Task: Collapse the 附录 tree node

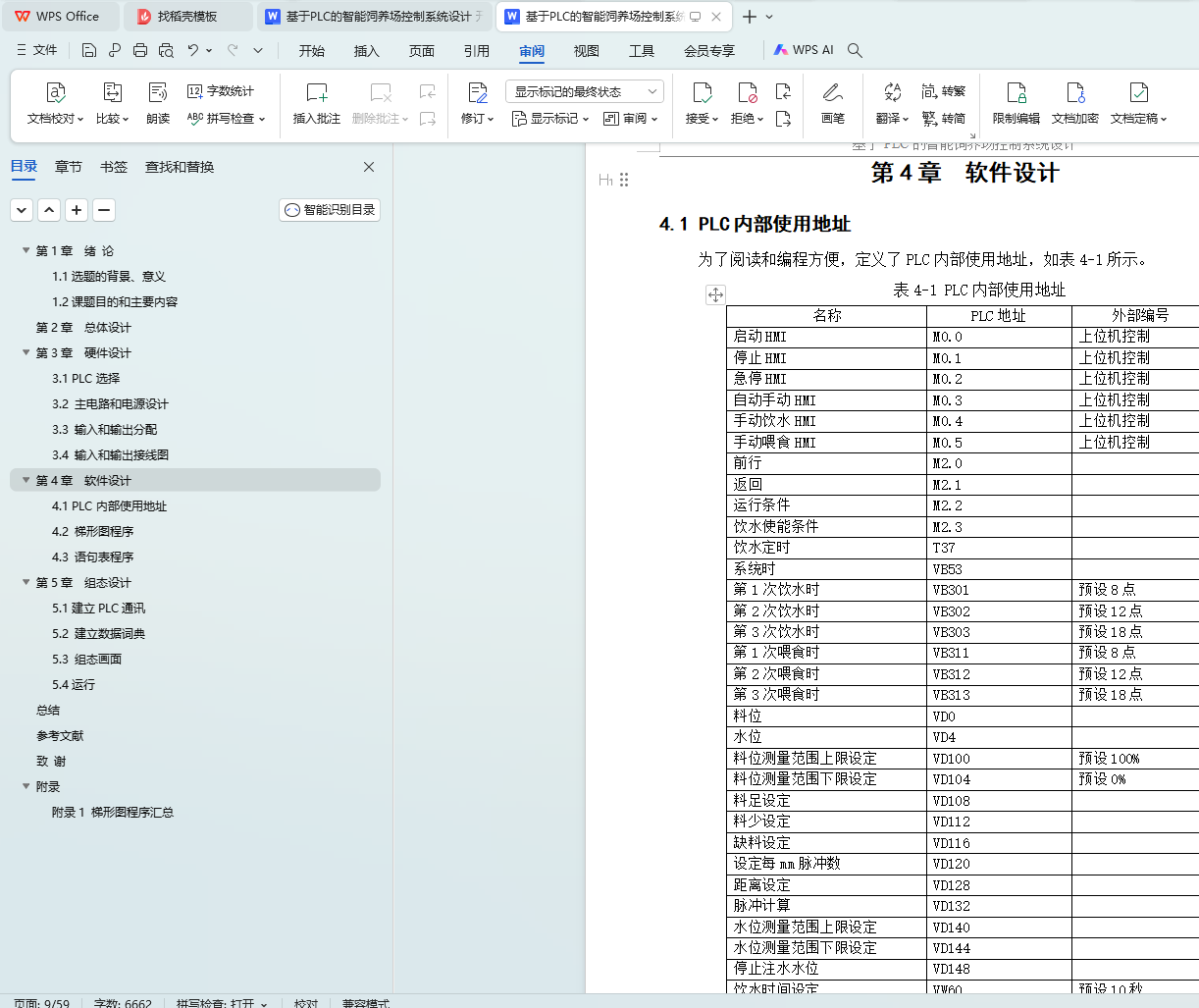Action: [x=26, y=786]
